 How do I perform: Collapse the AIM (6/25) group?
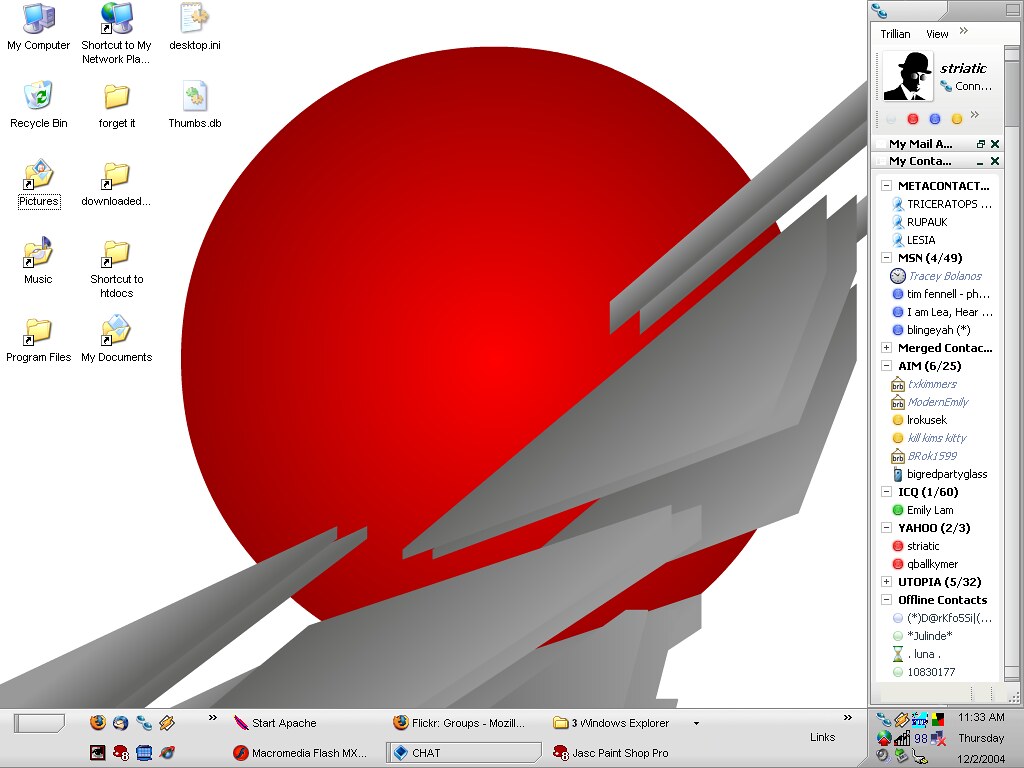(x=886, y=366)
